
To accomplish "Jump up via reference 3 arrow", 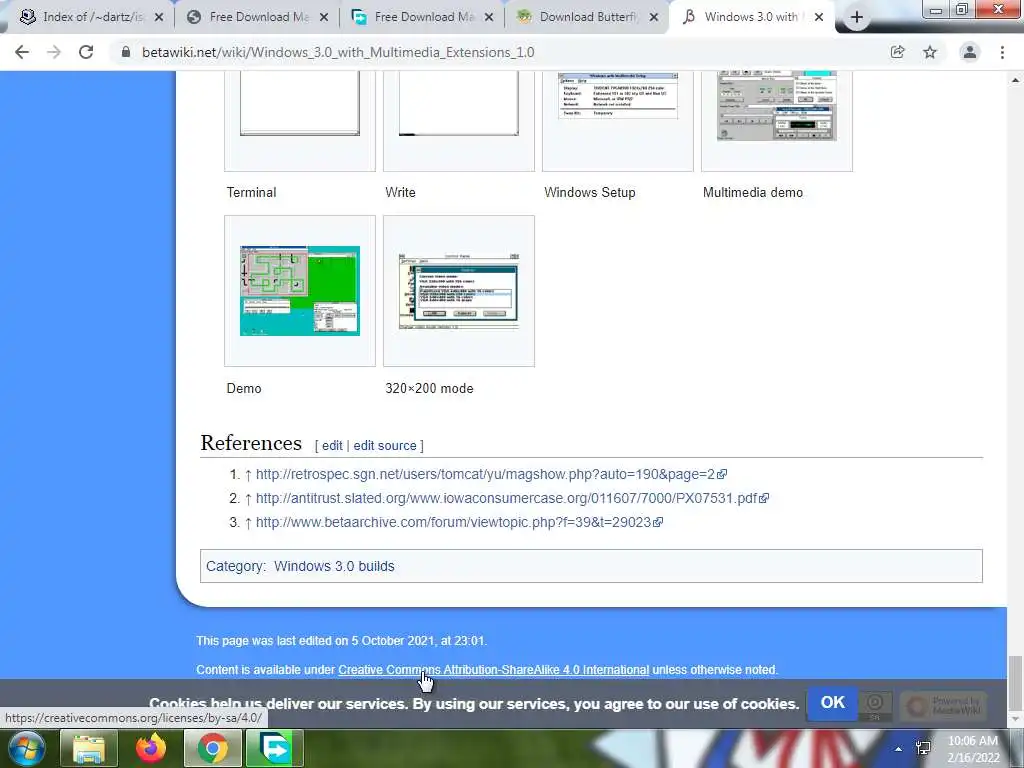I will [x=248, y=523].
